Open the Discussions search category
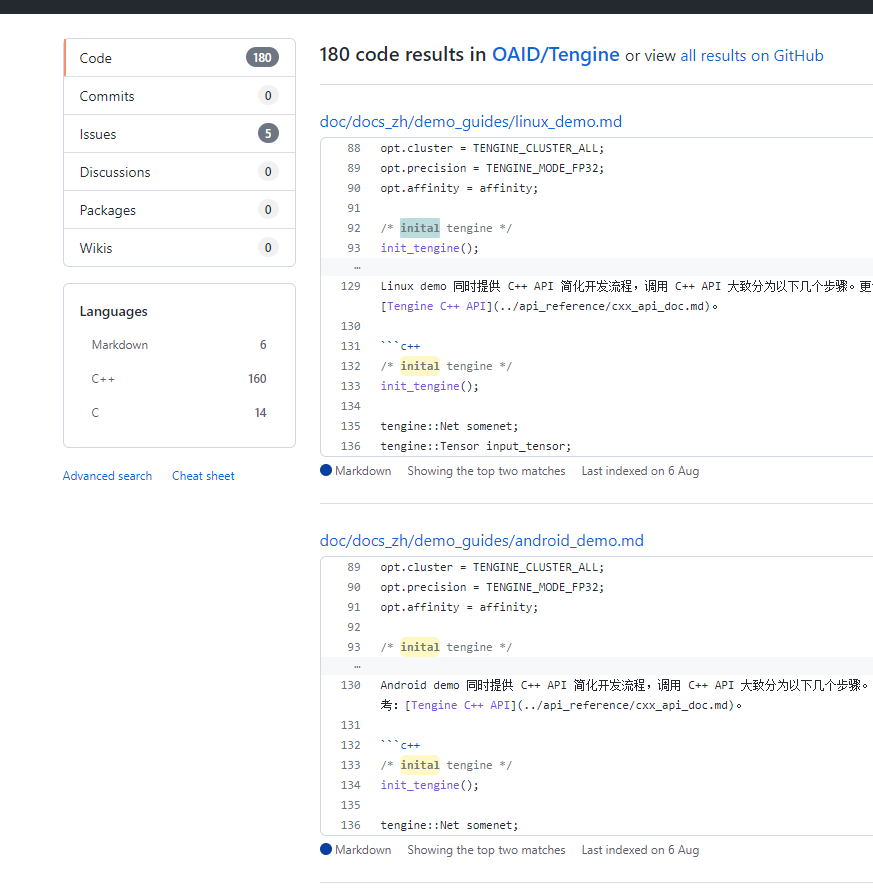 coord(180,172)
